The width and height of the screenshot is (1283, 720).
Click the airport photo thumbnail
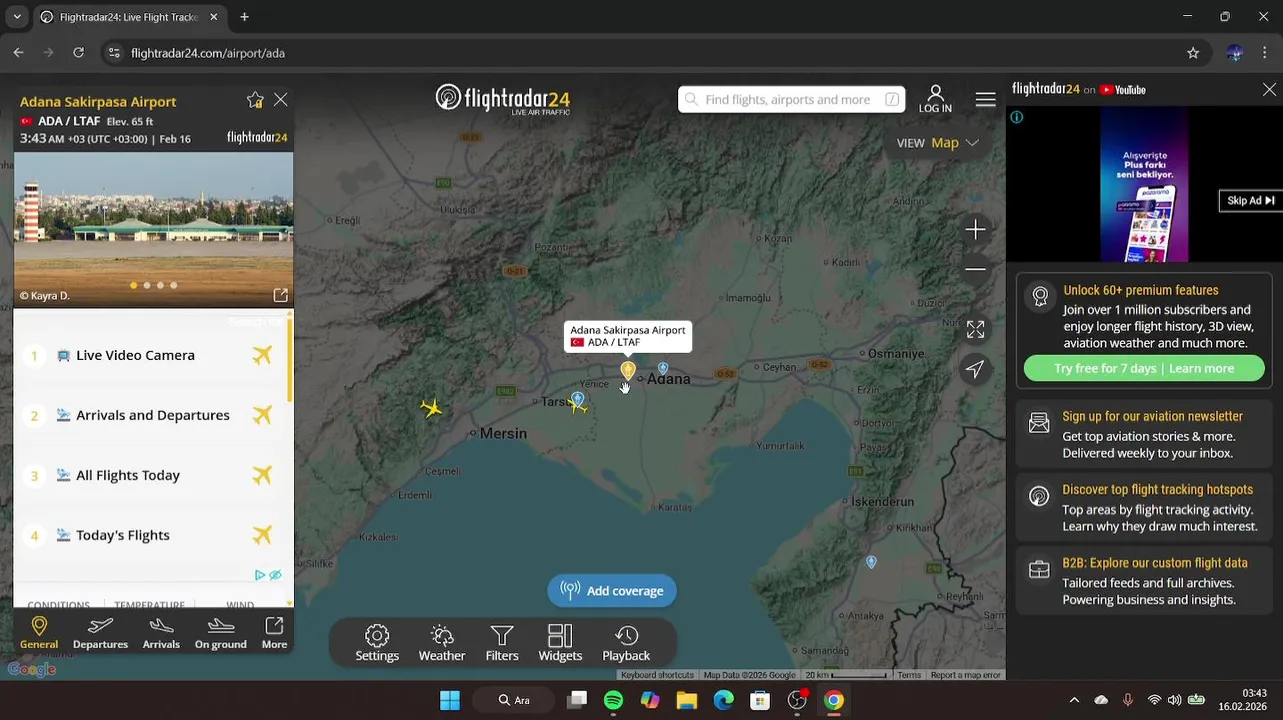coord(153,229)
